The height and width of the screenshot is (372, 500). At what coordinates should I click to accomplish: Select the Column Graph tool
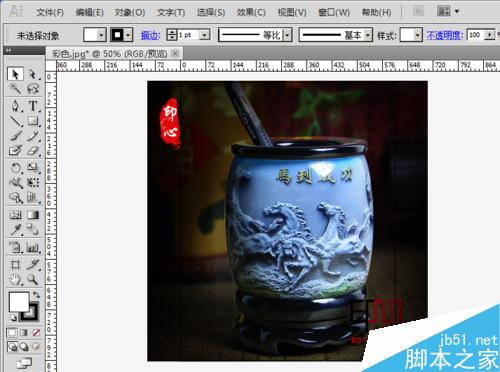click(x=33, y=247)
